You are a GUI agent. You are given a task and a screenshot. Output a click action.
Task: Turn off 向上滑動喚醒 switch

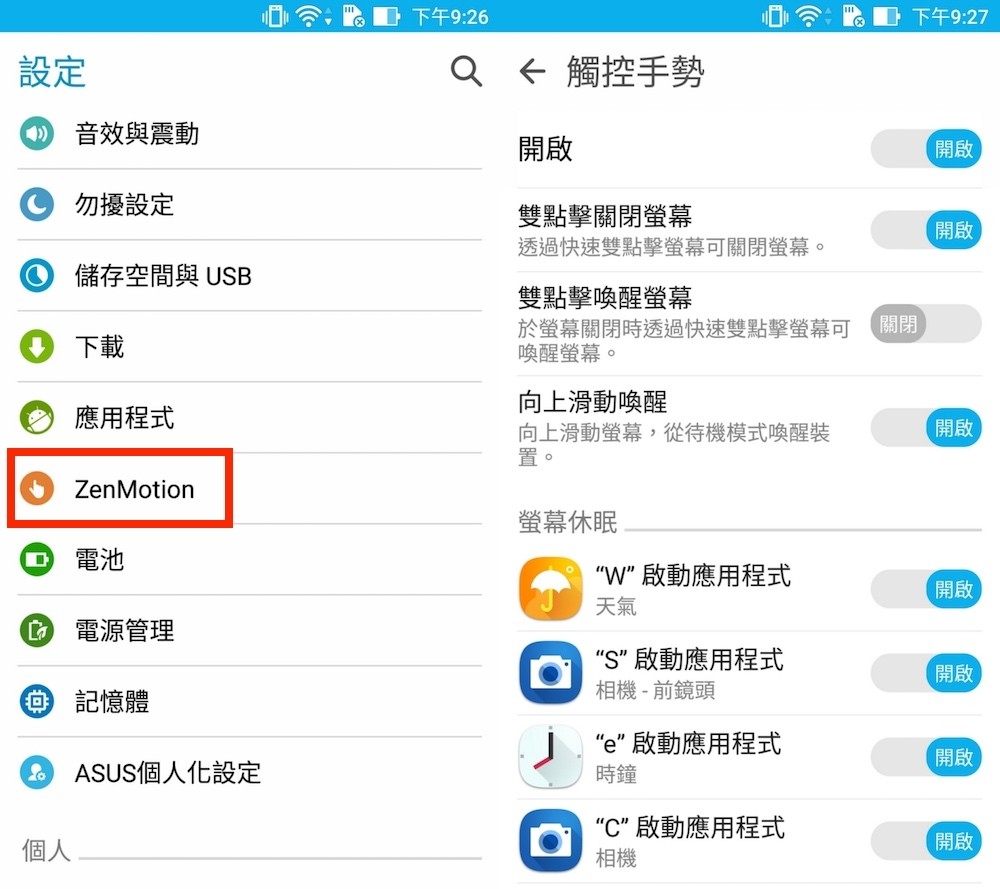(x=926, y=427)
